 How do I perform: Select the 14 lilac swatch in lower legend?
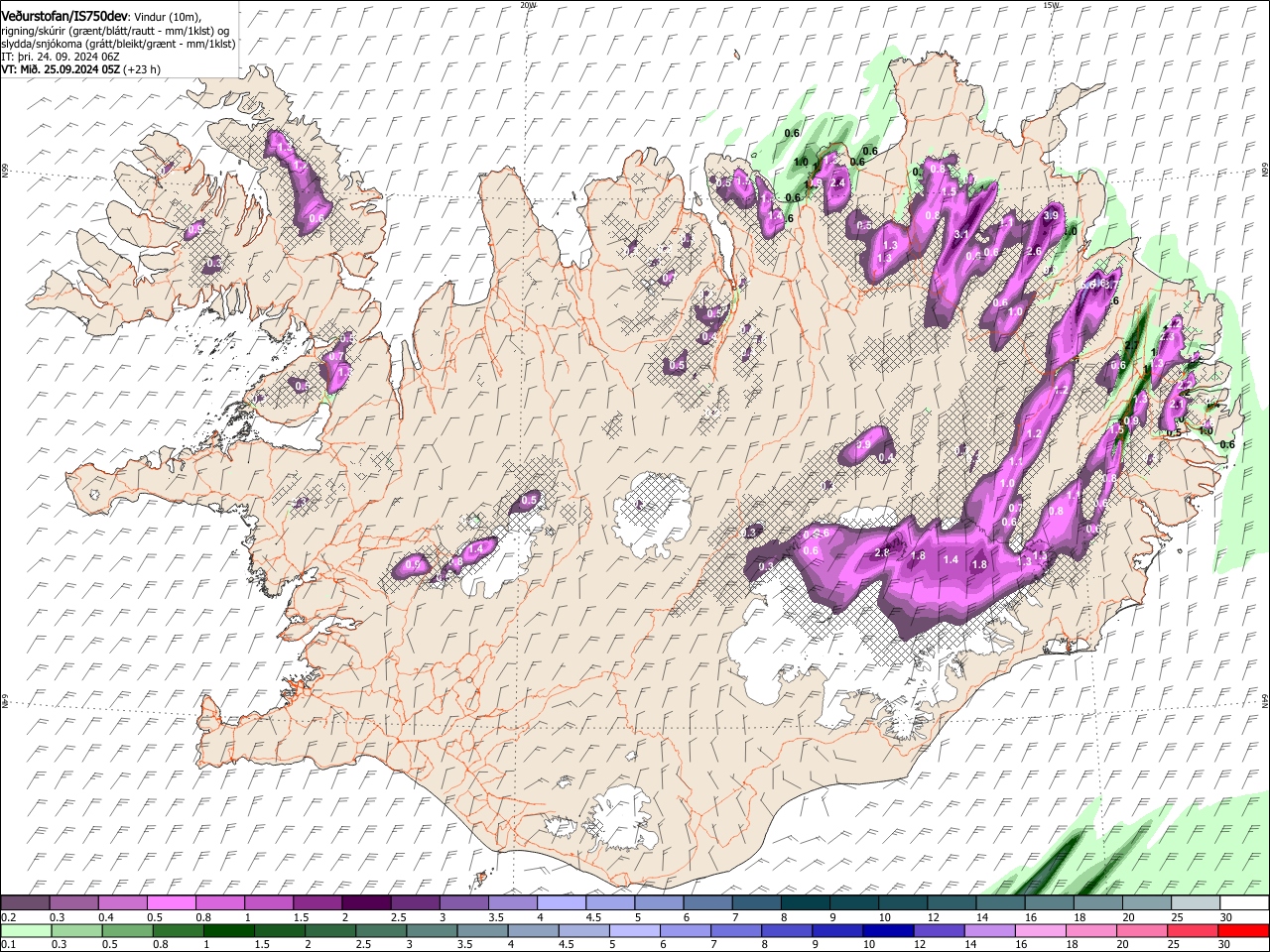click(x=989, y=930)
